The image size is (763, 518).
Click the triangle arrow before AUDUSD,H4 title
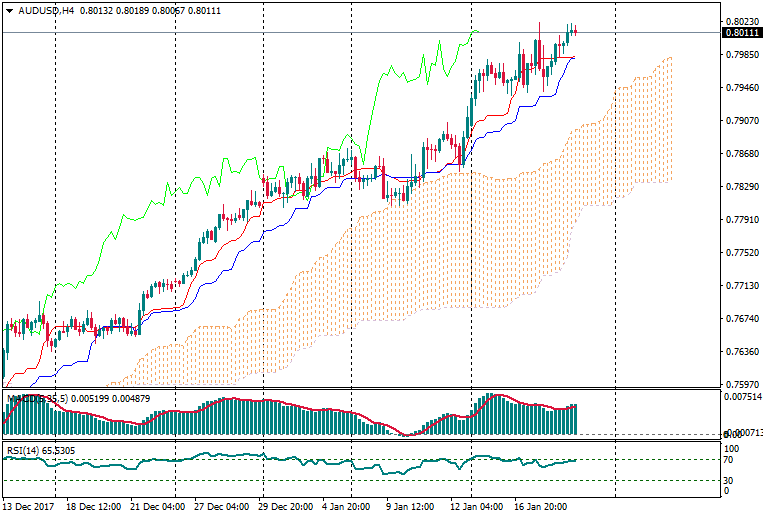pyautogui.click(x=10, y=10)
